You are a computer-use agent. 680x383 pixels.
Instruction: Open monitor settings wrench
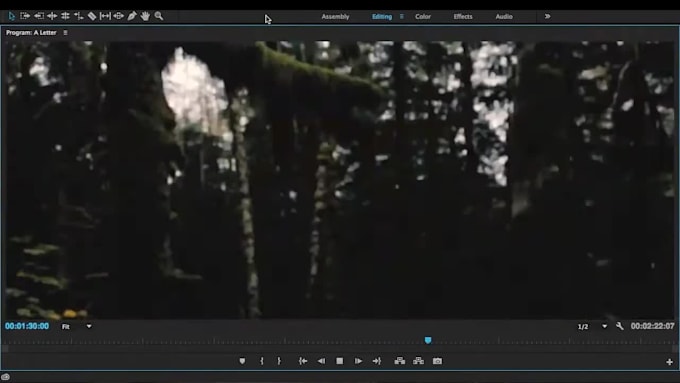[x=620, y=326]
